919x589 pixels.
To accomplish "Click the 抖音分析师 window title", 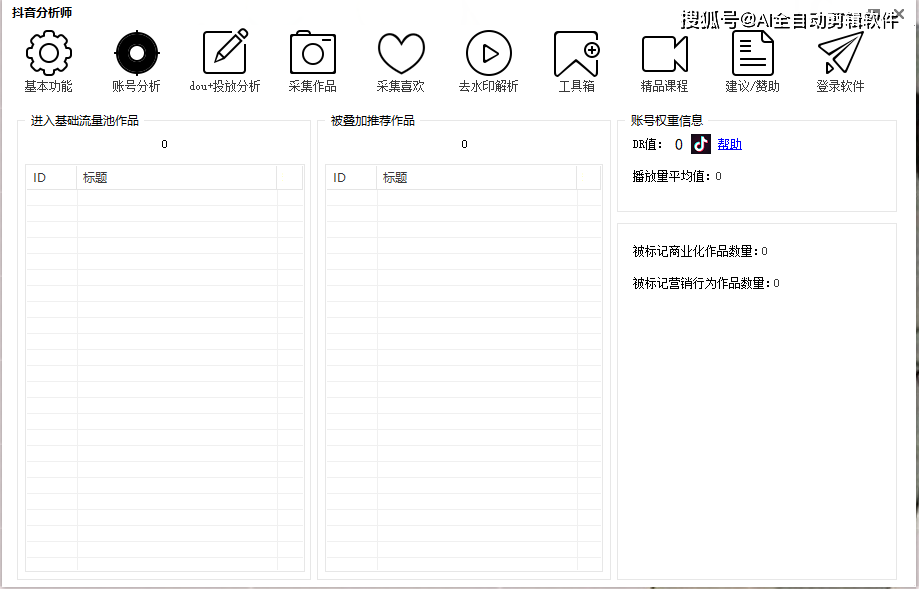I will [42, 12].
